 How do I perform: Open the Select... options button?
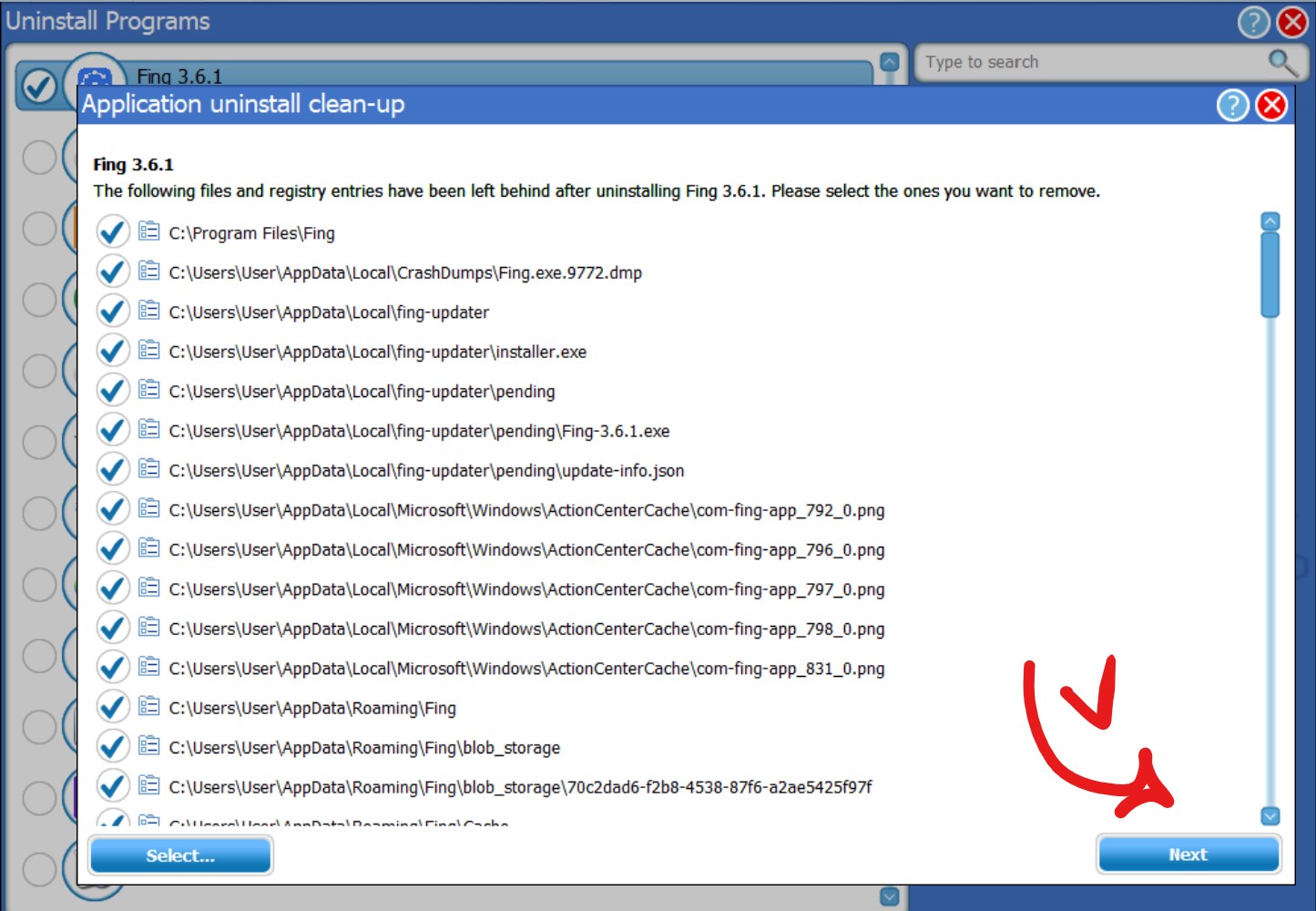[180, 855]
